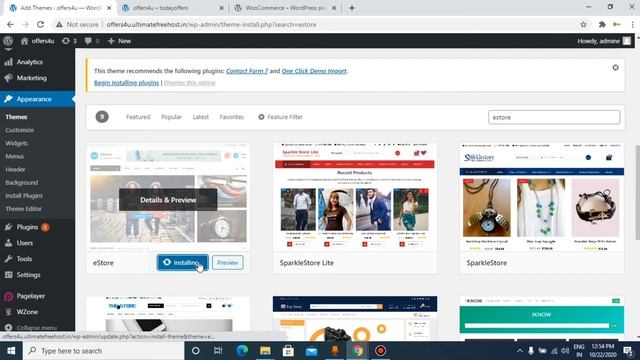
Task: Open Settings in the sidebar
Action: click(x=28, y=275)
